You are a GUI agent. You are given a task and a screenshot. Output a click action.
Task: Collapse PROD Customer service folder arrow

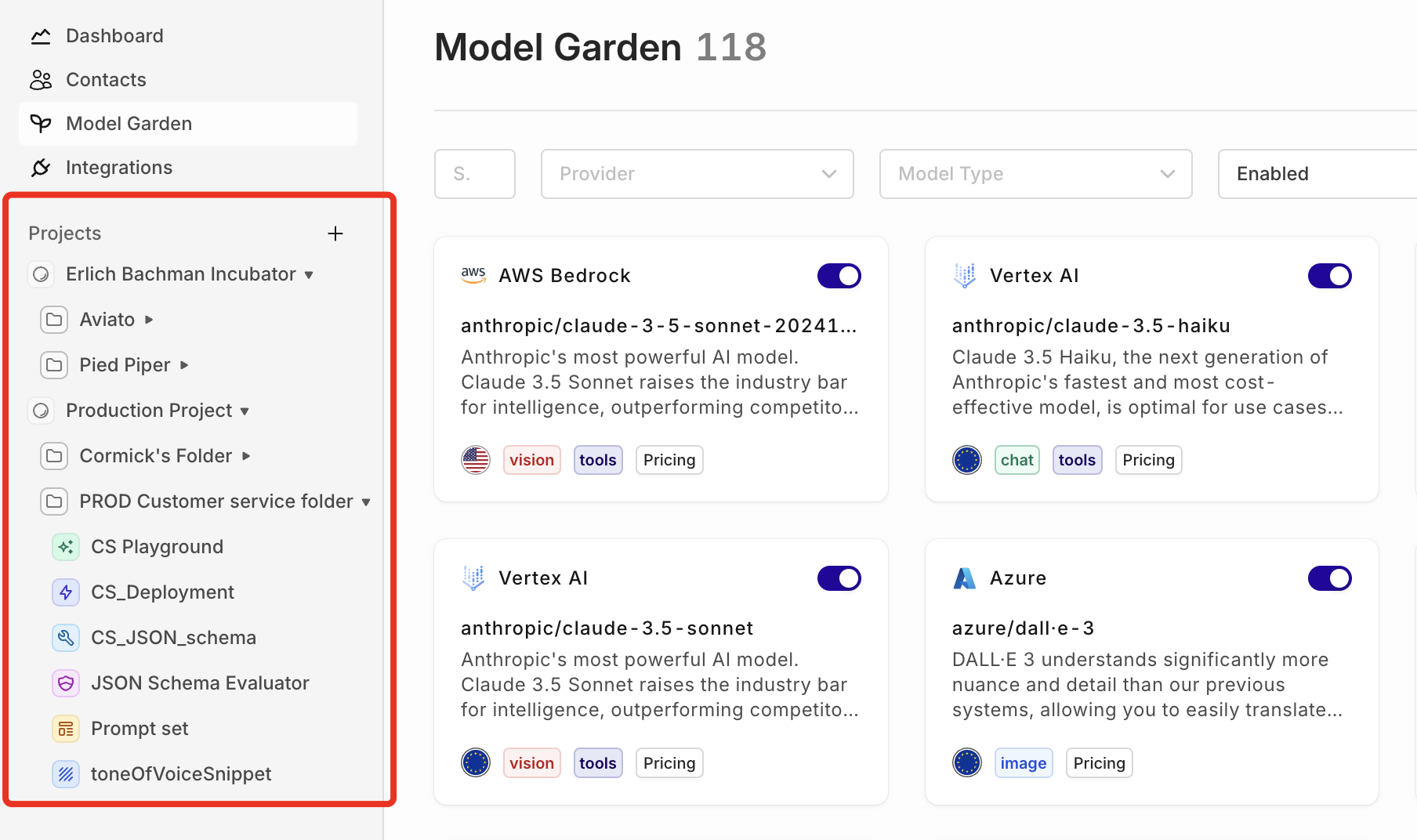click(x=366, y=502)
